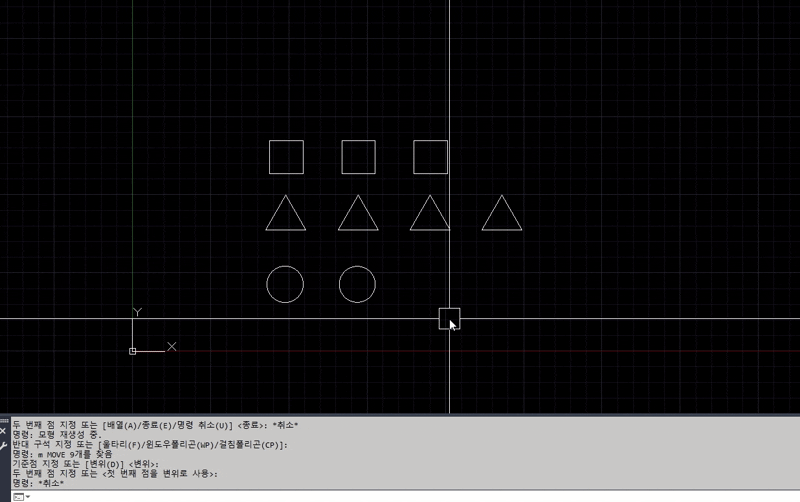Select the right circle
Viewport: 800px width, 502px height.
(x=357, y=284)
